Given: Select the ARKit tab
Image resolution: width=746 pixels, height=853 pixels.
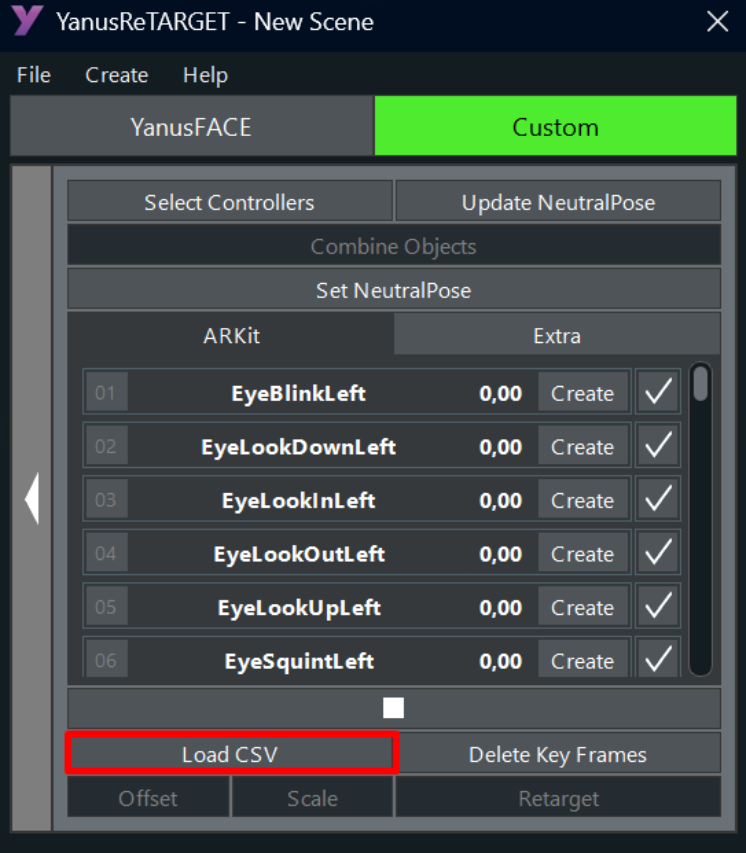Looking at the screenshot, I should point(231,336).
